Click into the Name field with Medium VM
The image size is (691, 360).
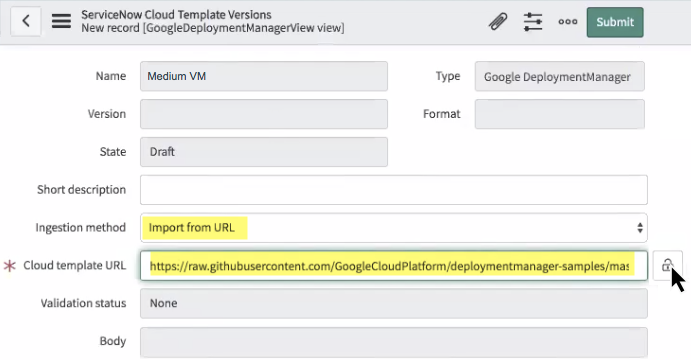(x=264, y=76)
